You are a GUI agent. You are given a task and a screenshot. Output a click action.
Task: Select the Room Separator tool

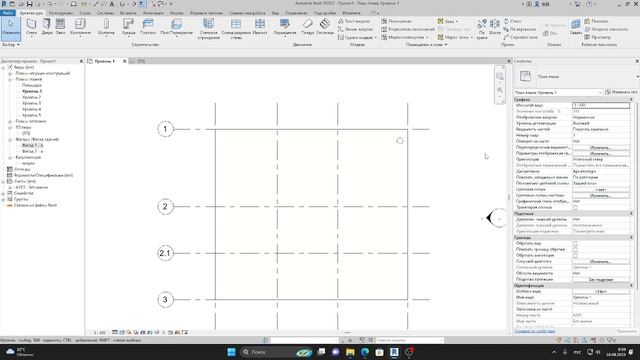[408, 29]
